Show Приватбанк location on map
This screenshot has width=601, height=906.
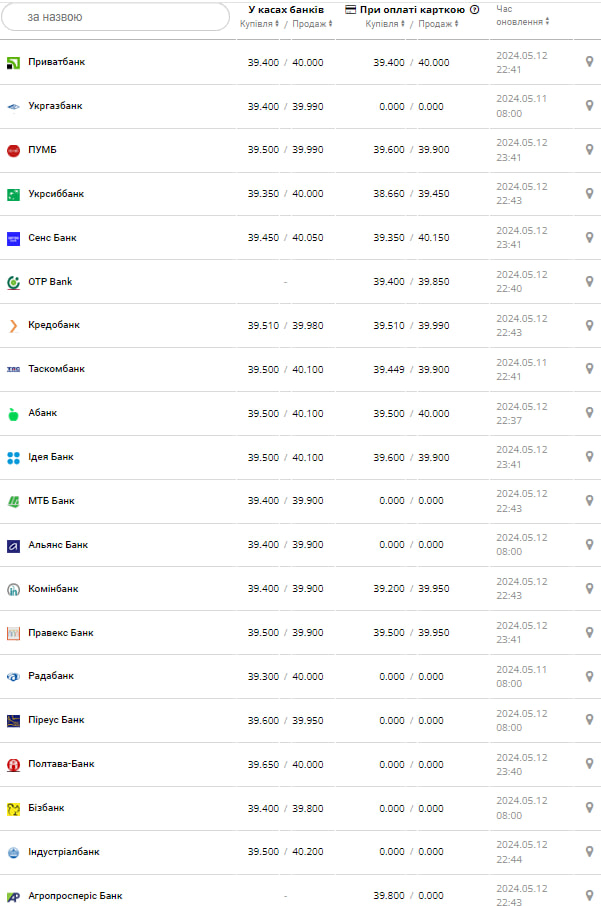pos(589,62)
